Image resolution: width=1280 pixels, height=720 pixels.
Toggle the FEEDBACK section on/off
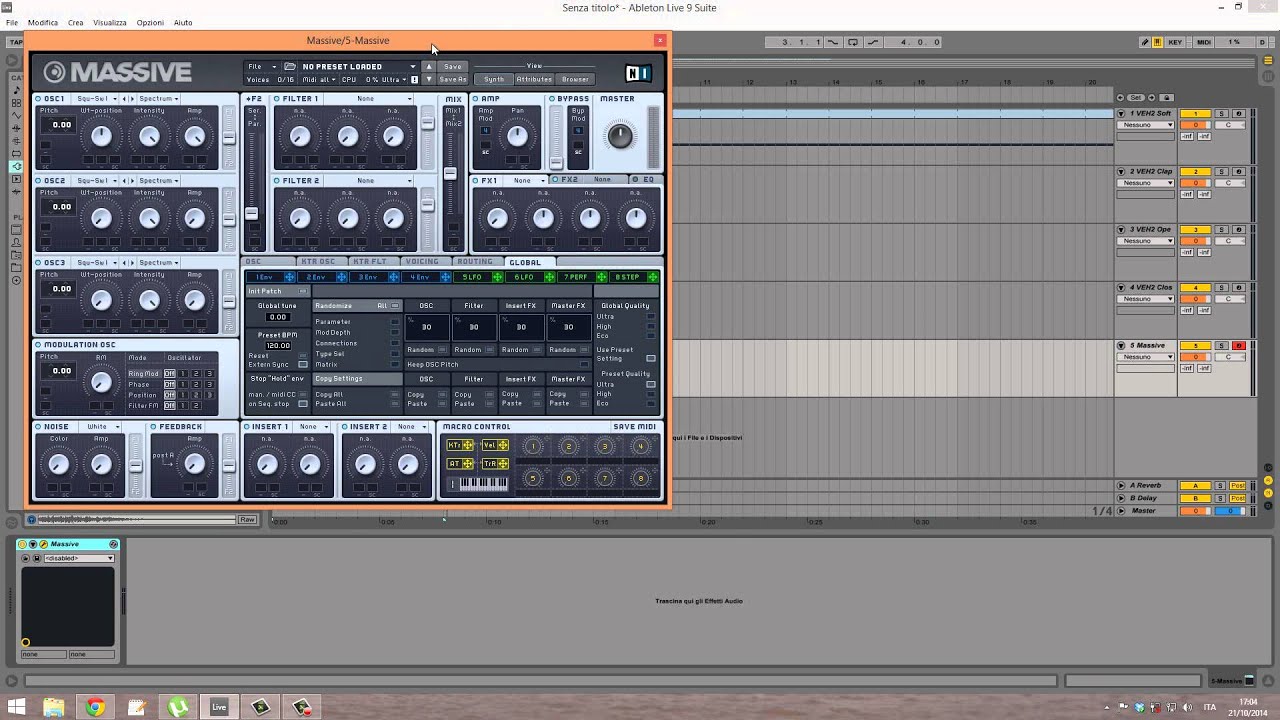pyautogui.click(x=154, y=427)
